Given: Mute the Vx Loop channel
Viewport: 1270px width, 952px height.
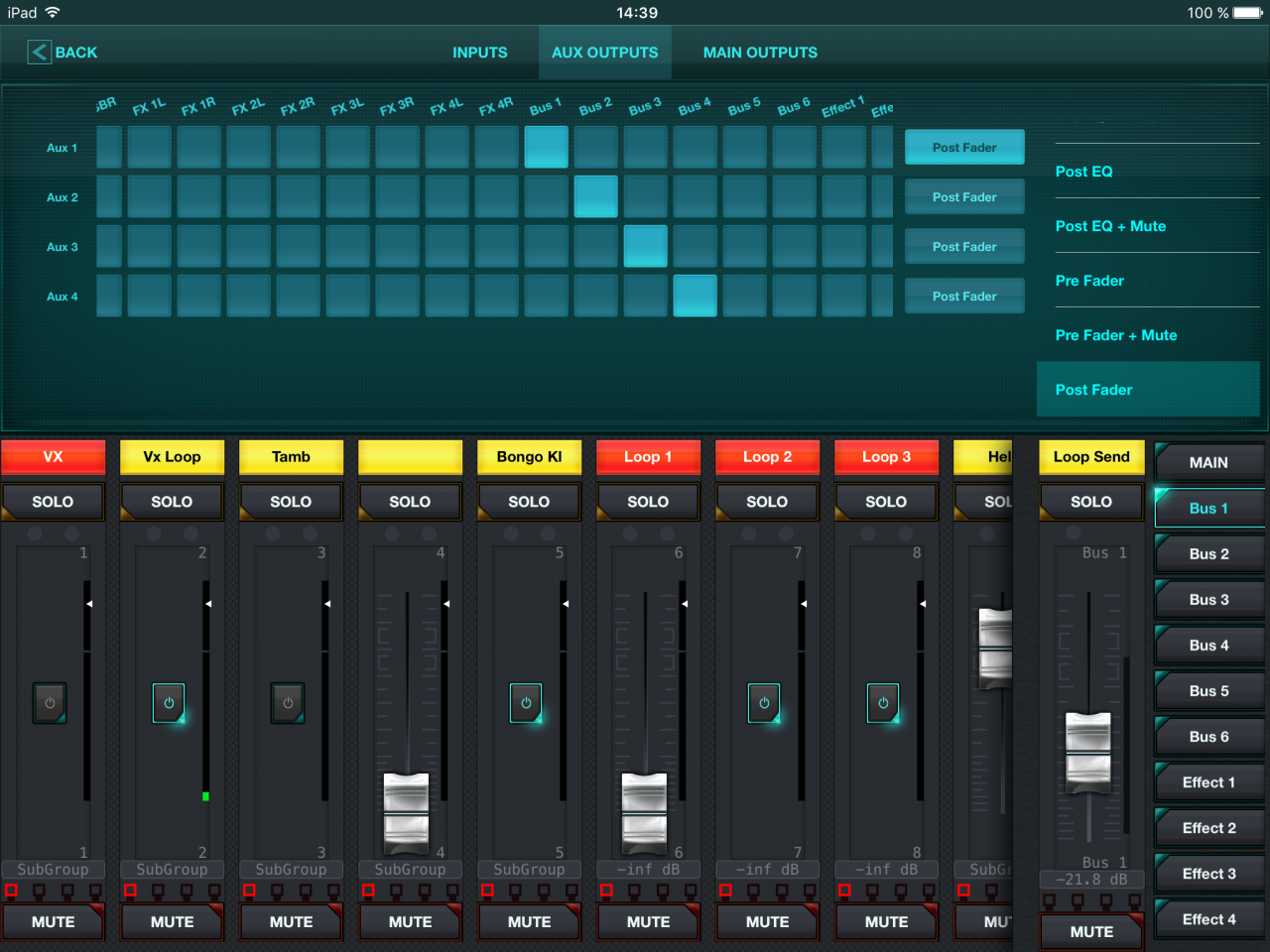Looking at the screenshot, I should pyautogui.click(x=172, y=921).
